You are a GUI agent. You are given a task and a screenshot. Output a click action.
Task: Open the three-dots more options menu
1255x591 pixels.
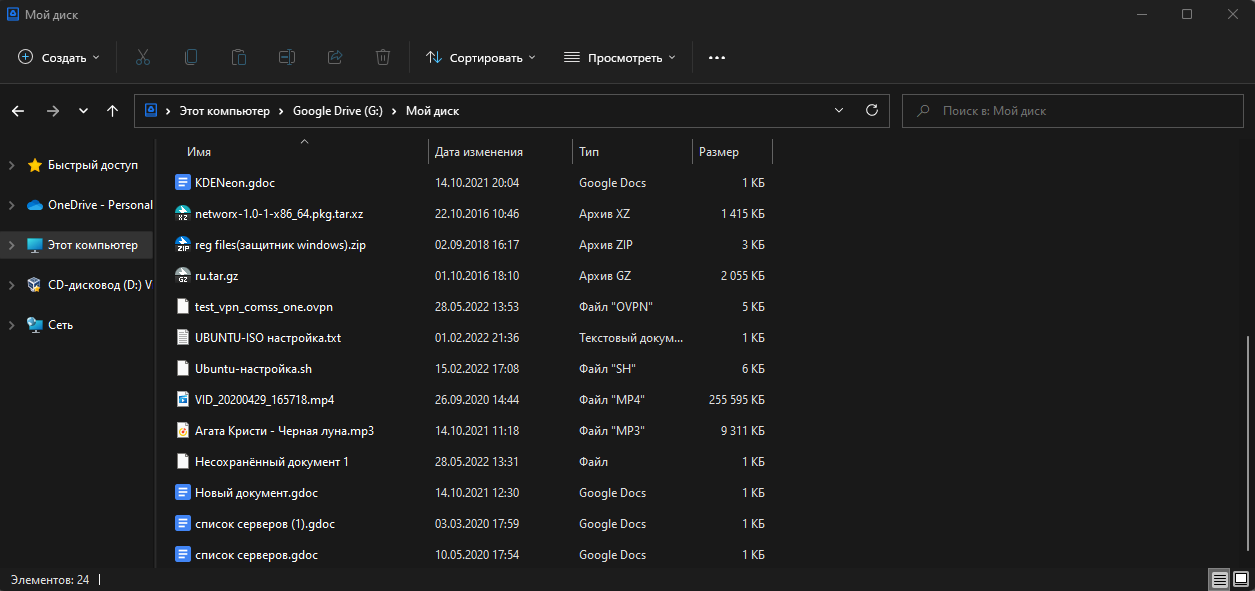click(x=716, y=58)
